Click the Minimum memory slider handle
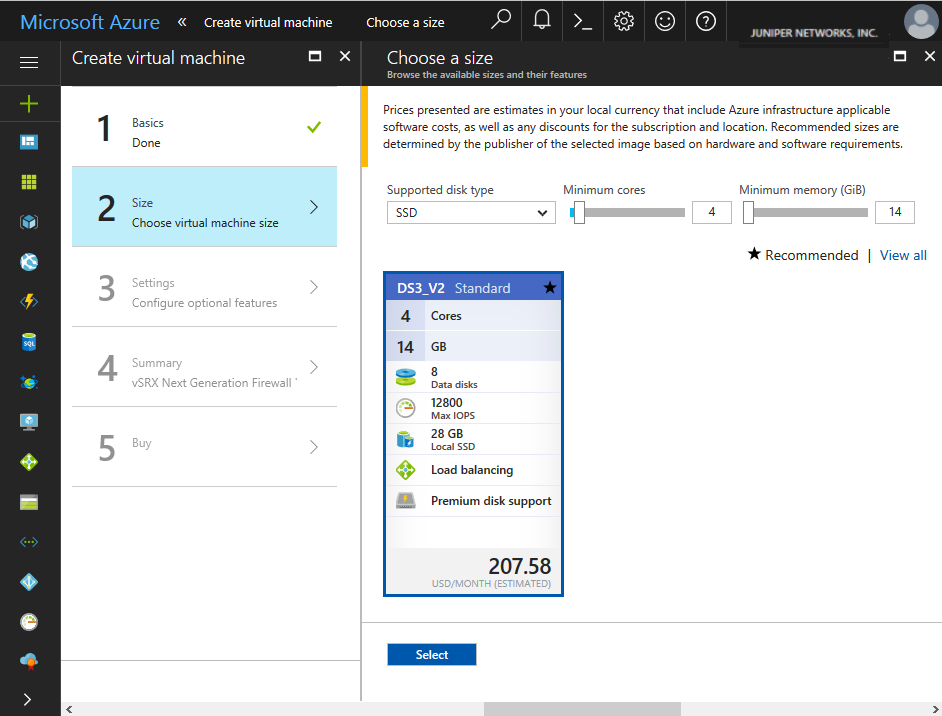This screenshot has width=942, height=716. [x=748, y=212]
